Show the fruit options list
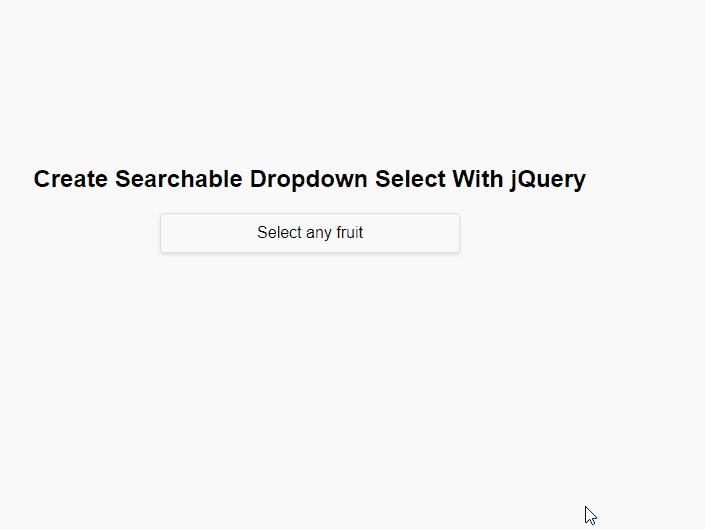The width and height of the screenshot is (705, 529). 310,233
